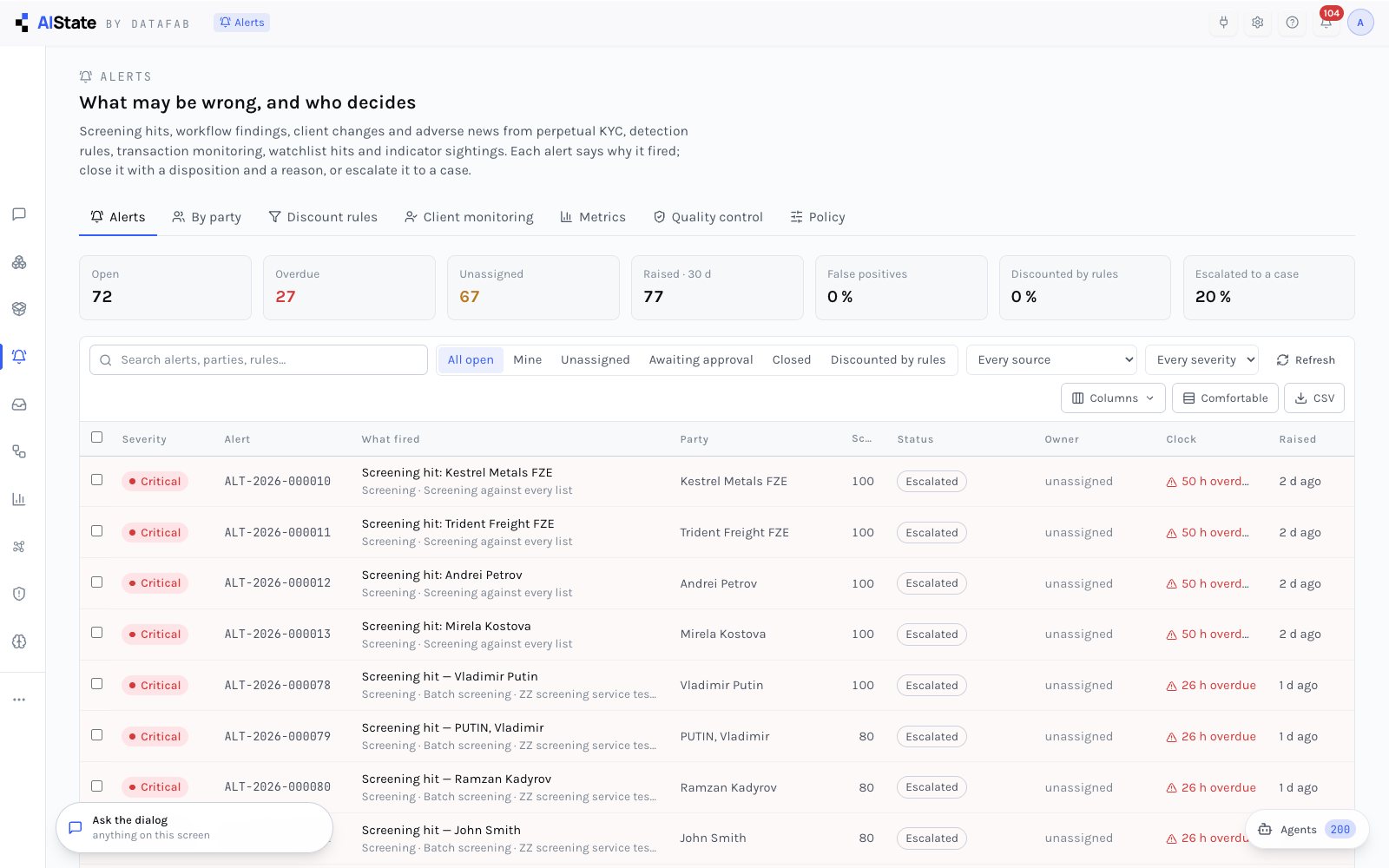Click the inbox tray icon in the sidebar

pyautogui.click(x=19, y=404)
